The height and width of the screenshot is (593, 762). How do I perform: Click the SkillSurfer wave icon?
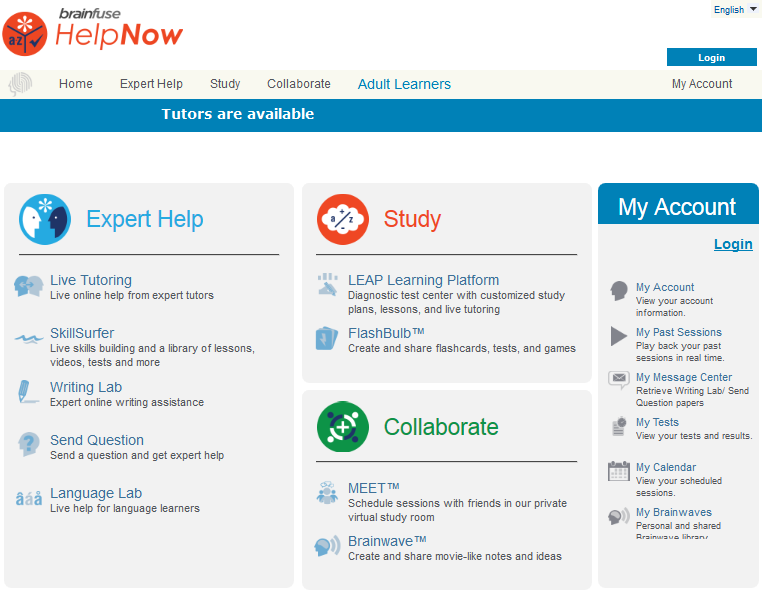click(x=28, y=339)
